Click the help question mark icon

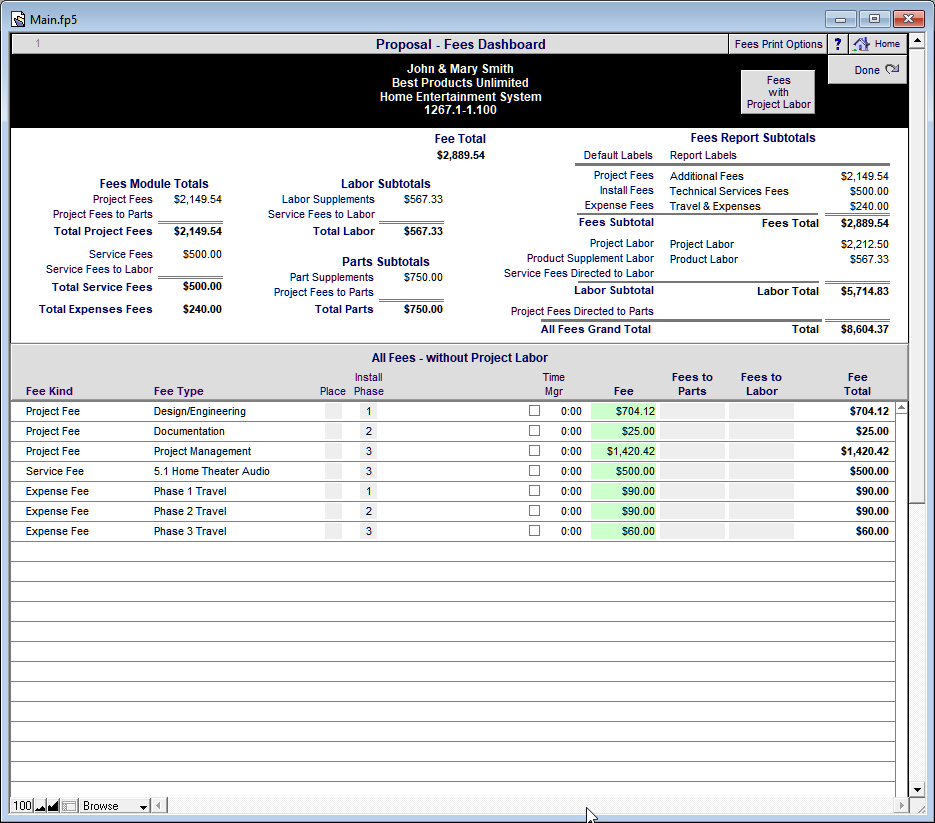coord(837,44)
